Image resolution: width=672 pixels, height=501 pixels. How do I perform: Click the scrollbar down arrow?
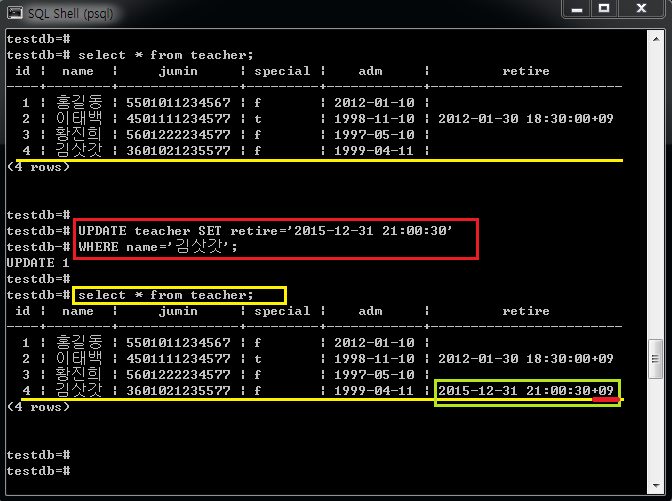(x=656, y=486)
